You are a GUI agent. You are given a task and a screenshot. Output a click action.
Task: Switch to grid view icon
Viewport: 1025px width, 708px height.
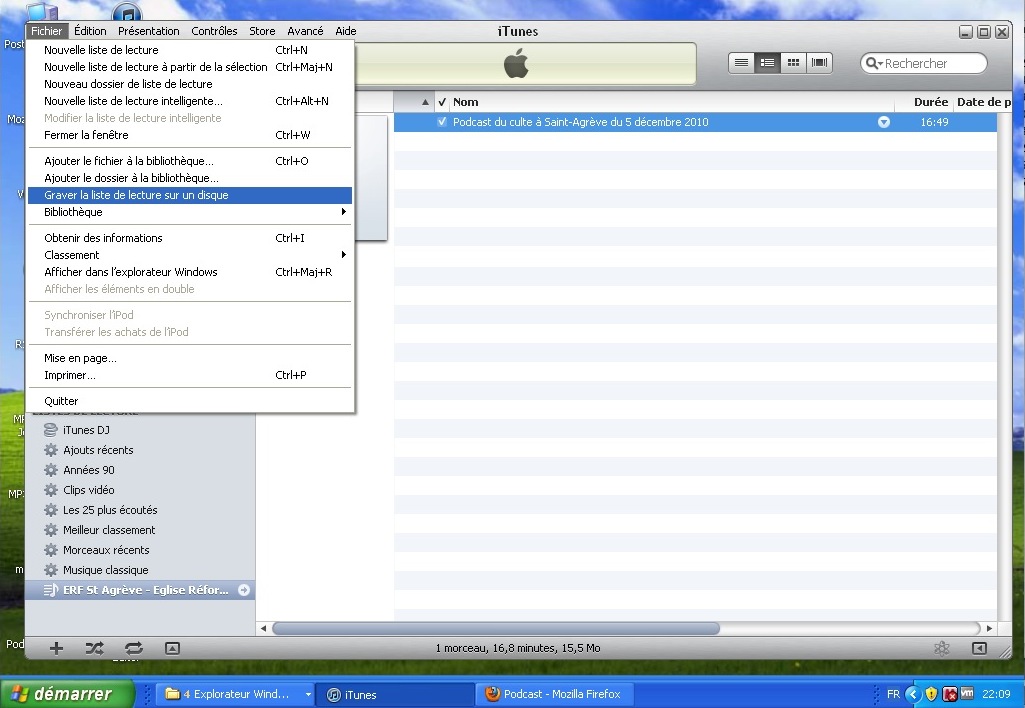(x=793, y=63)
